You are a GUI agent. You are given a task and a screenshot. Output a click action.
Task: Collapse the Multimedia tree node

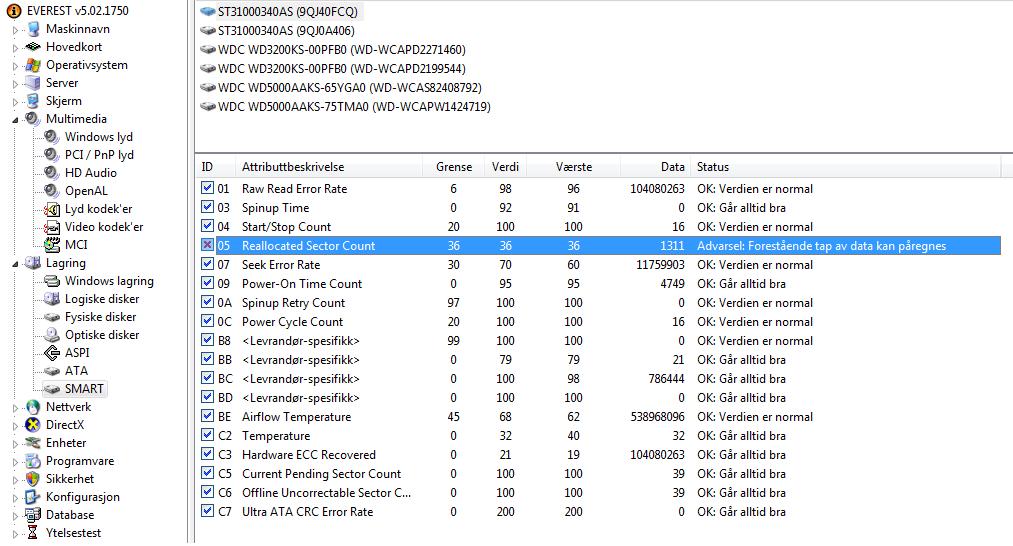[x=16, y=120]
